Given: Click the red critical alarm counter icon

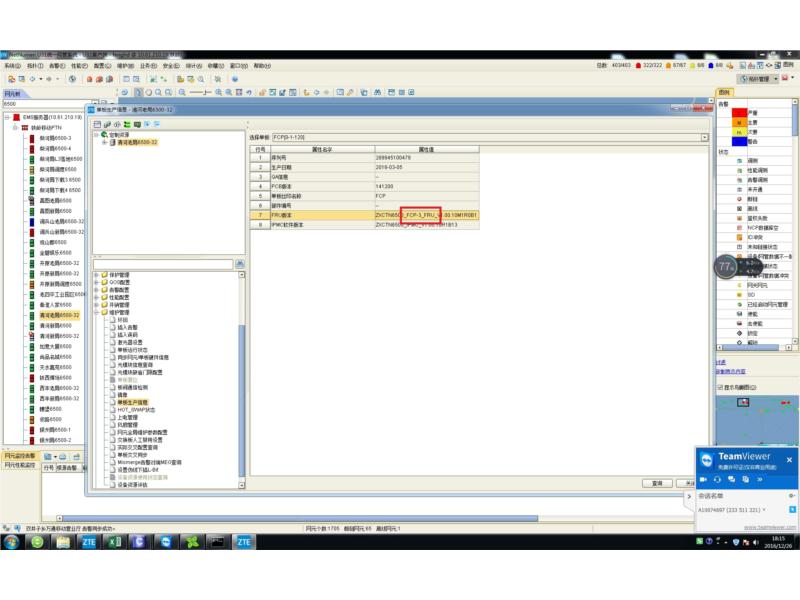Looking at the screenshot, I should click(640, 65).
